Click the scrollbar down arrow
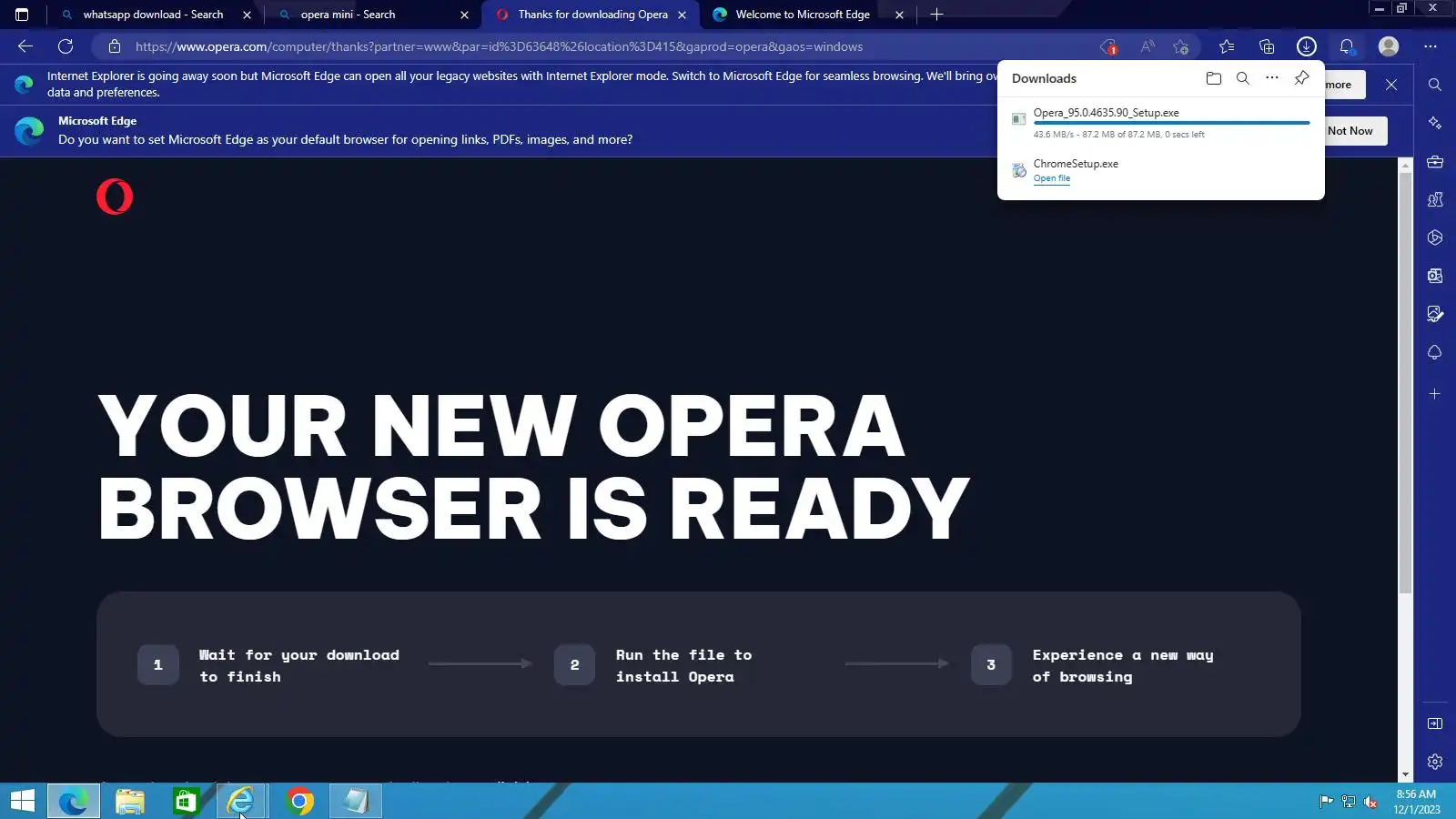This screenshot has width=1456, height=819. tap(1406, 775)
